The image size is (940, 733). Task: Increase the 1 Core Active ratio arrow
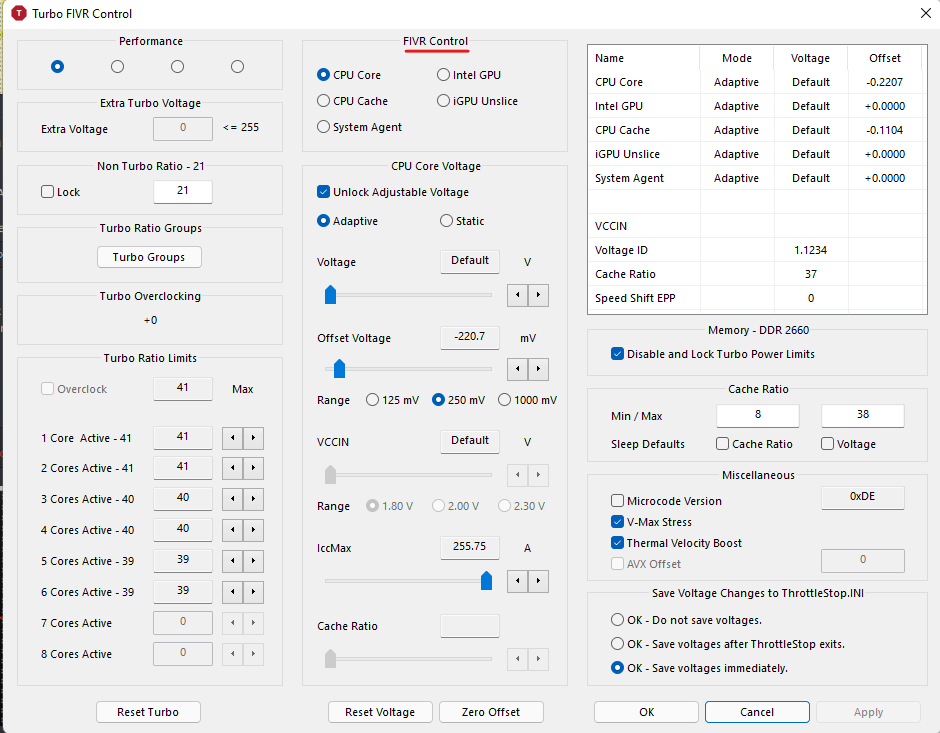[x=254, y=438]
